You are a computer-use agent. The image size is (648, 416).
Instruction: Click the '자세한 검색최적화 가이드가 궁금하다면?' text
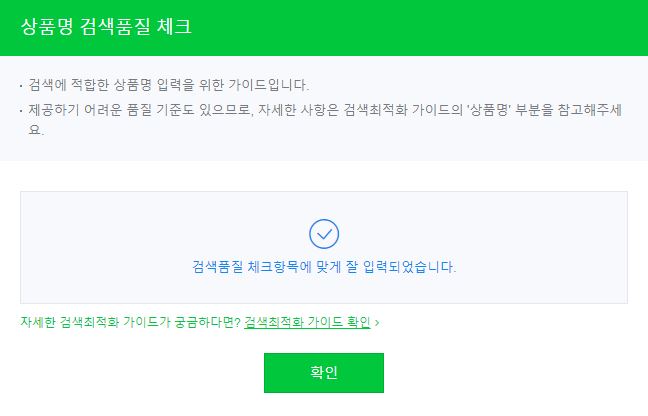[x=130, y=322]
